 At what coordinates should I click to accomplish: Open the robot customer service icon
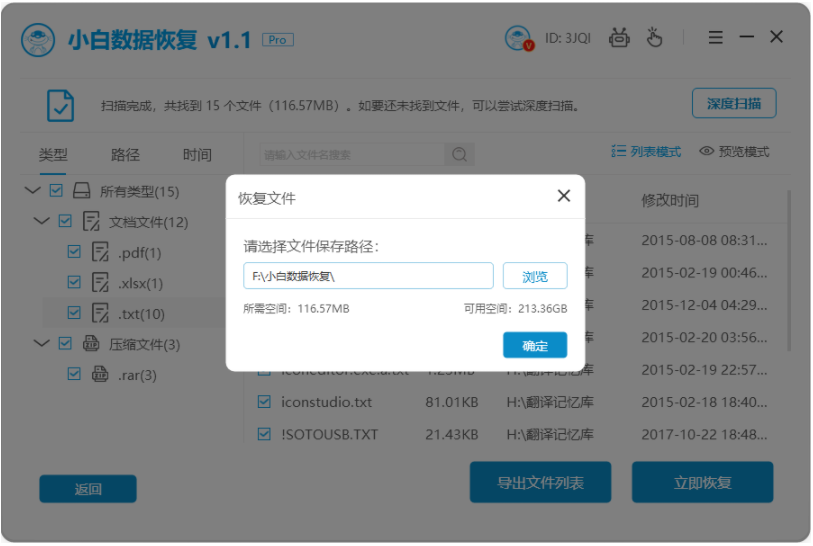[620, 38]
